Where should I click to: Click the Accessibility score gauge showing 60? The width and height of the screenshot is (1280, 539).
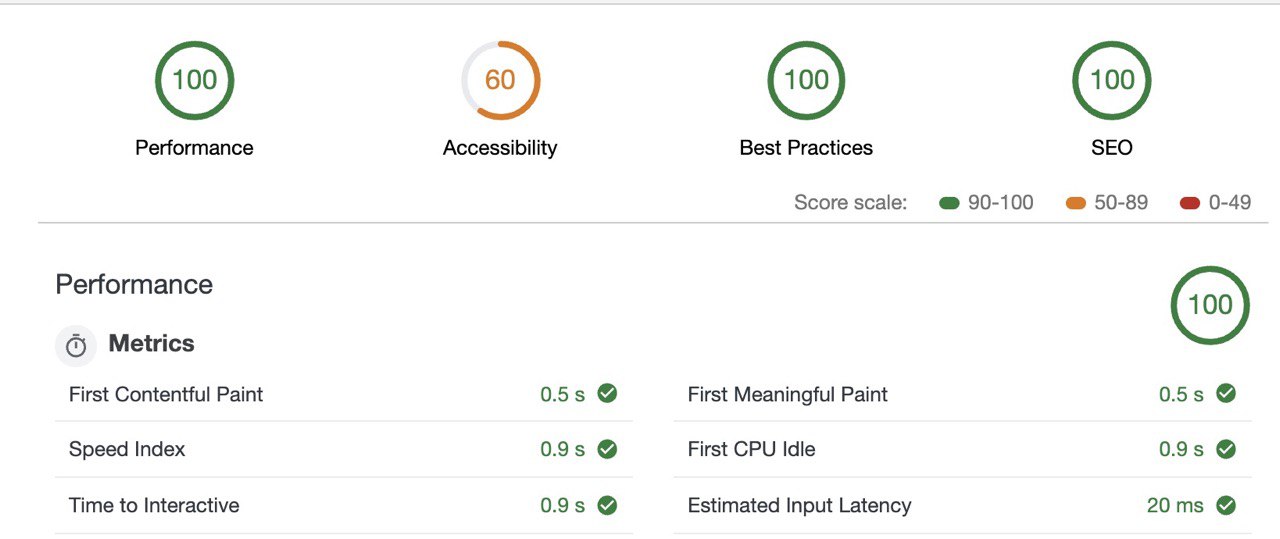[x=500, y=80]
